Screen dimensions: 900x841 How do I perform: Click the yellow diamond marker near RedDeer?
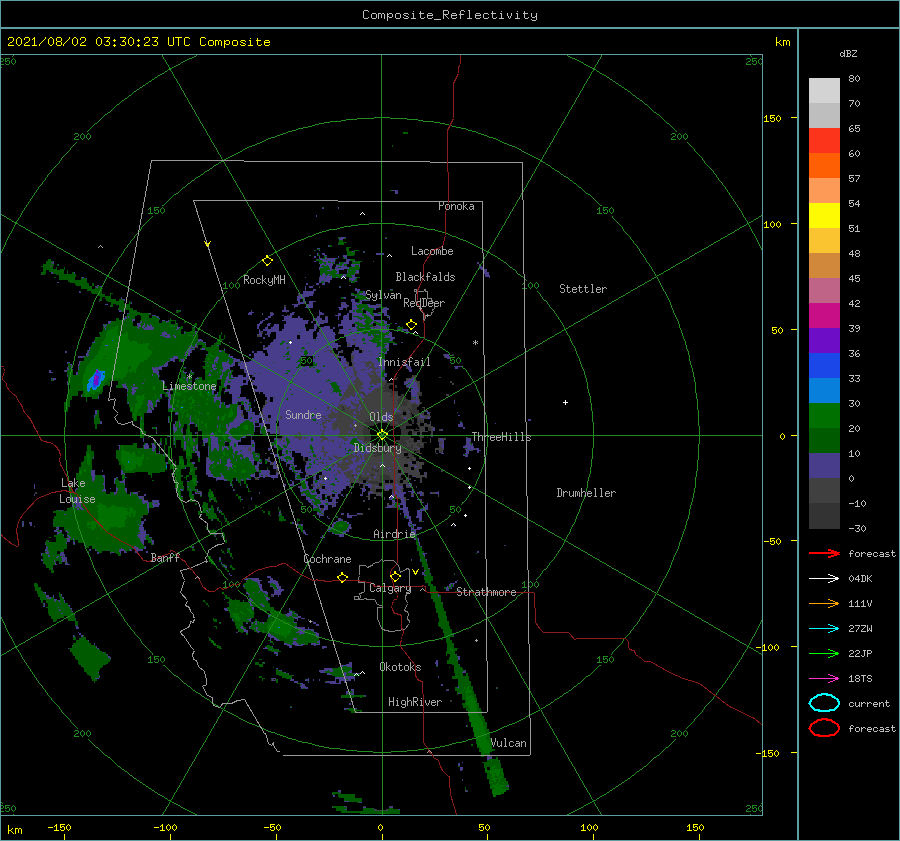click(412, 325)
